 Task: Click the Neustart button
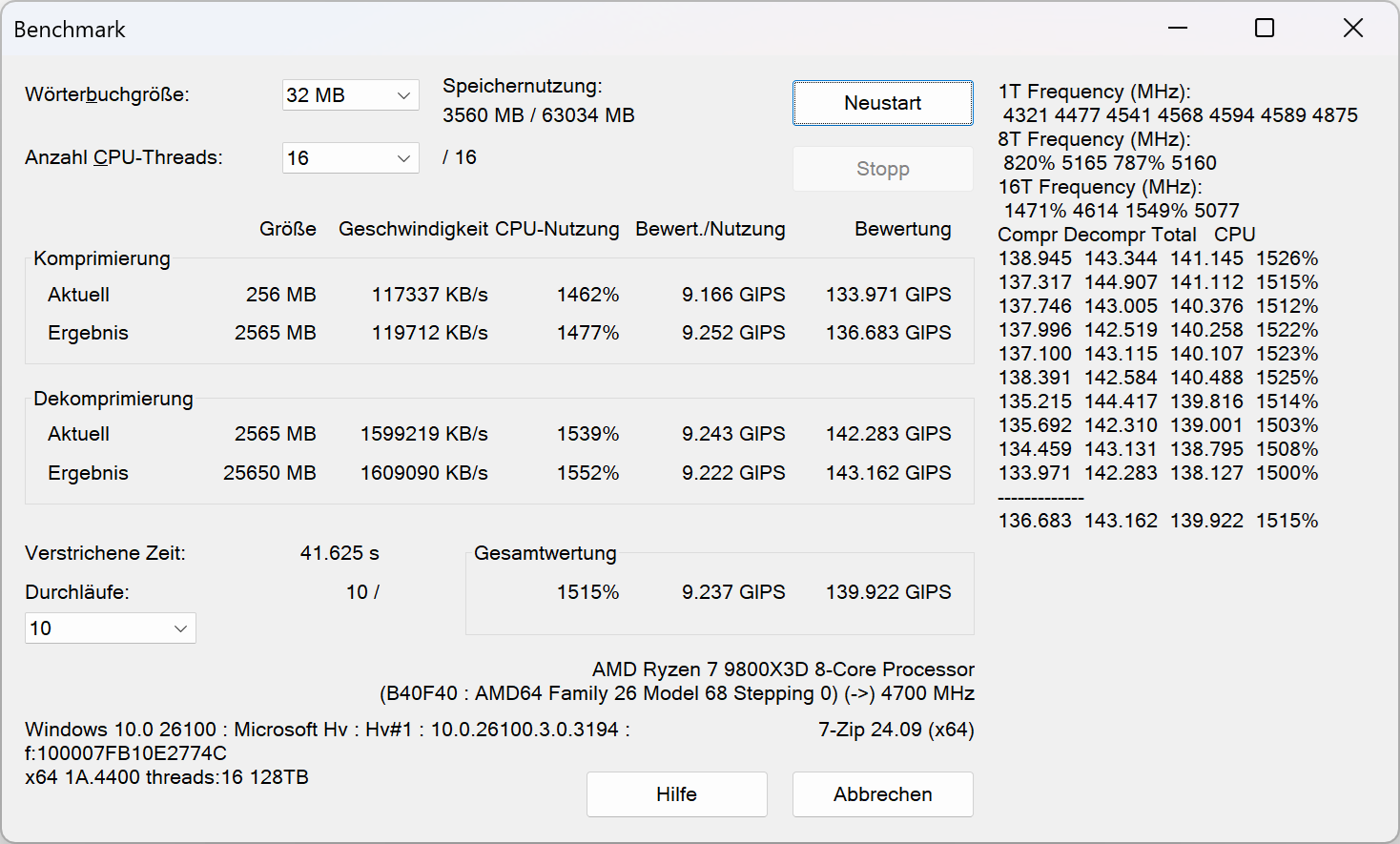pos(883,103)
